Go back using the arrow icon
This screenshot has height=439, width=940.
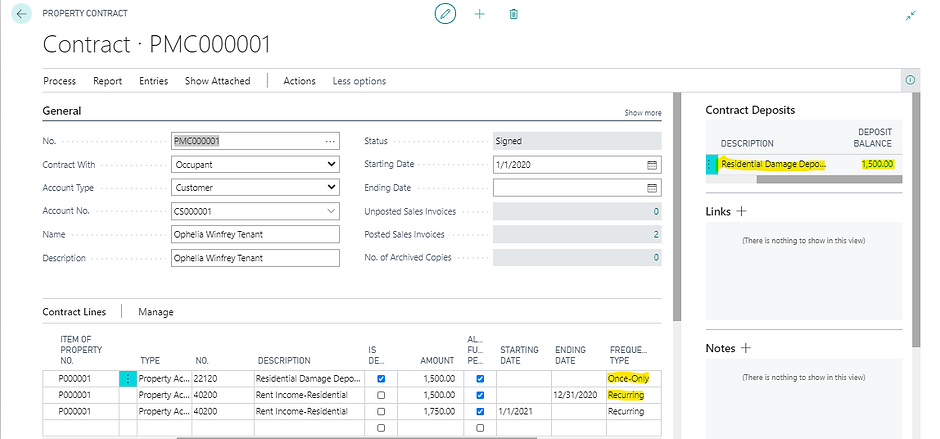pyautogui.click(x=22, y=14)
